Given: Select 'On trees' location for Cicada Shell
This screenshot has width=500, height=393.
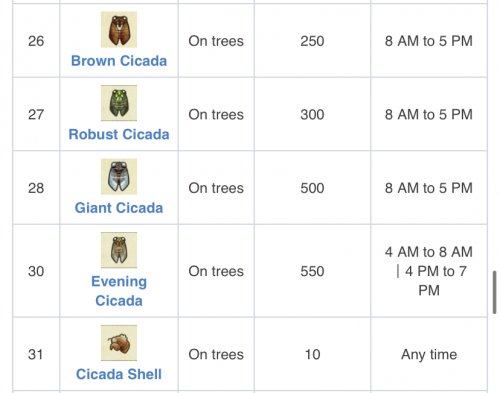Looking at the screenshot, I should click(x=216, y=354).
